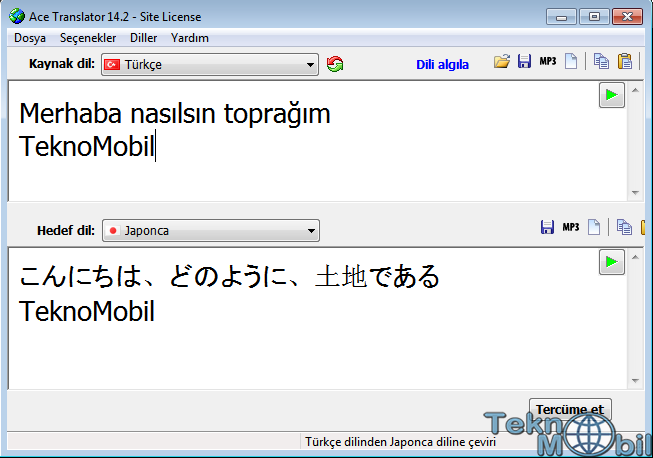Image resolution: width=653 pixels, height=458 pixels.
Task: Save source text with floppy icon
Action: pos(524,61)
